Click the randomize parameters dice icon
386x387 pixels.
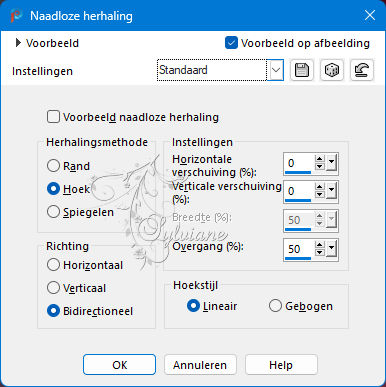pyautogui.click(x=332, y=70)
